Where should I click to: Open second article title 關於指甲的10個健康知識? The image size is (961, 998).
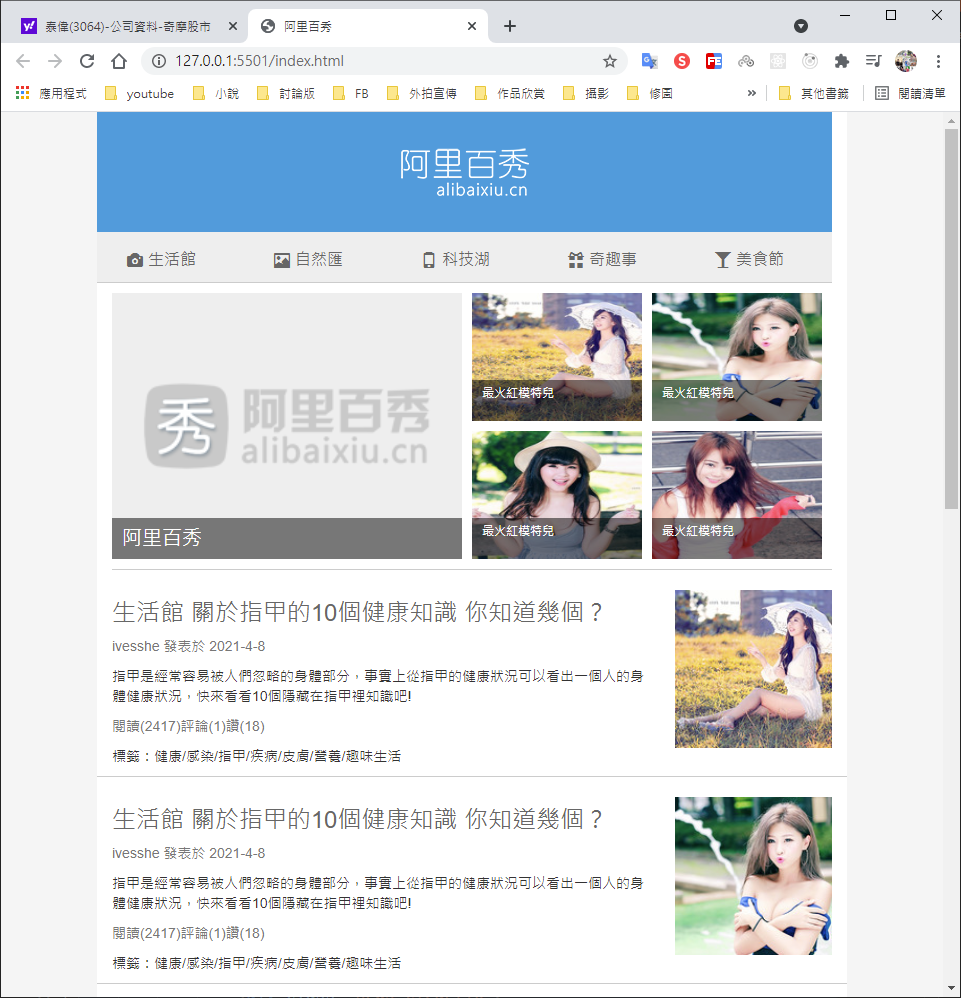357,819
